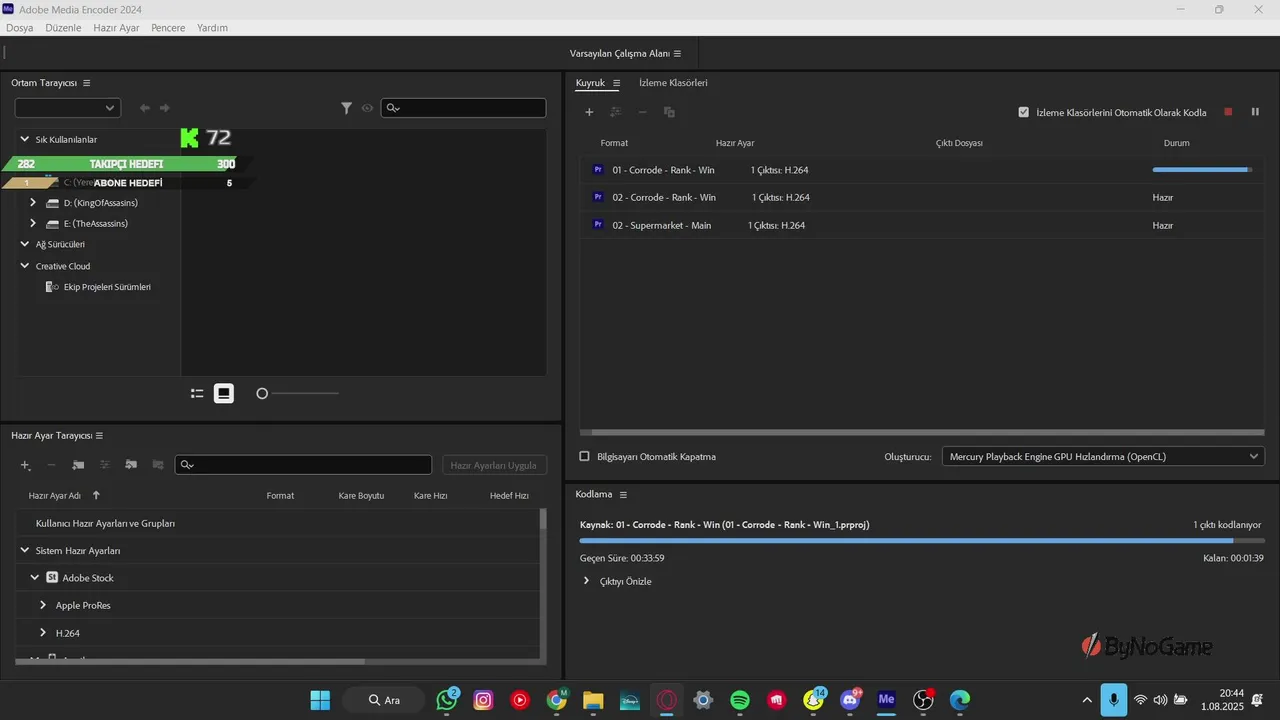Open the Media Browser location dropdown
Image resolution: width=1280 pixels, height=720 pixels.
click(x=68, y=108)
